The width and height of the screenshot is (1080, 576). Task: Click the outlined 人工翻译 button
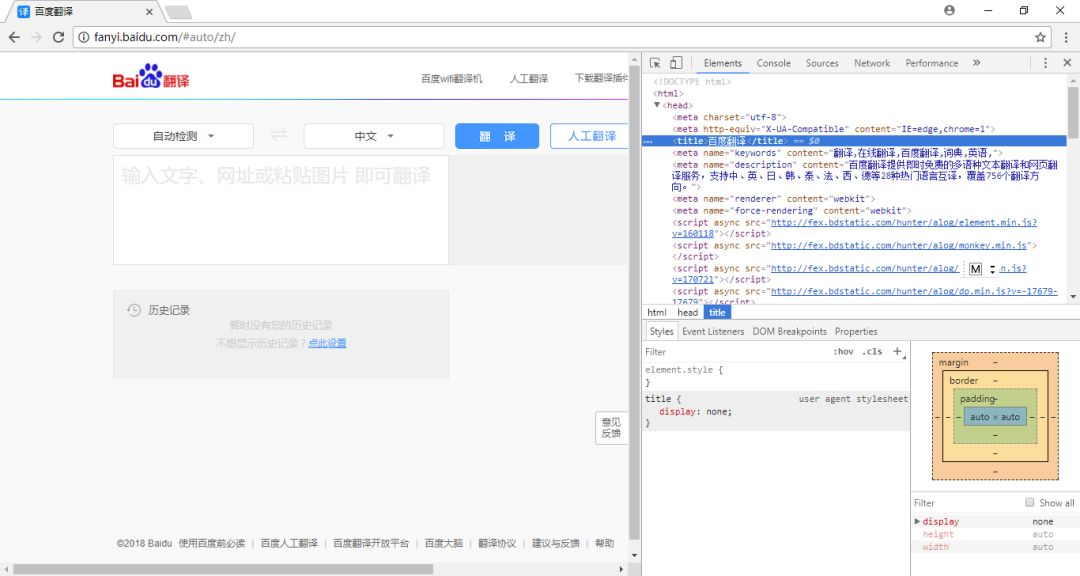point(590,136)
